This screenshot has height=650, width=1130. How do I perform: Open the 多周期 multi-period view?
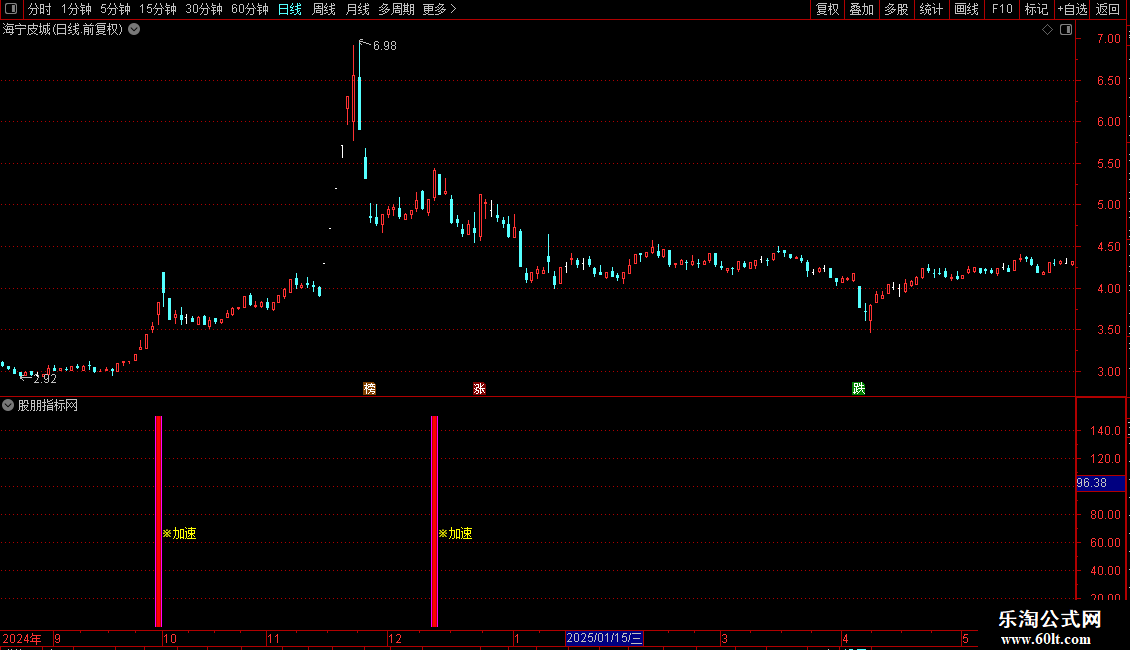coord(396,9)
